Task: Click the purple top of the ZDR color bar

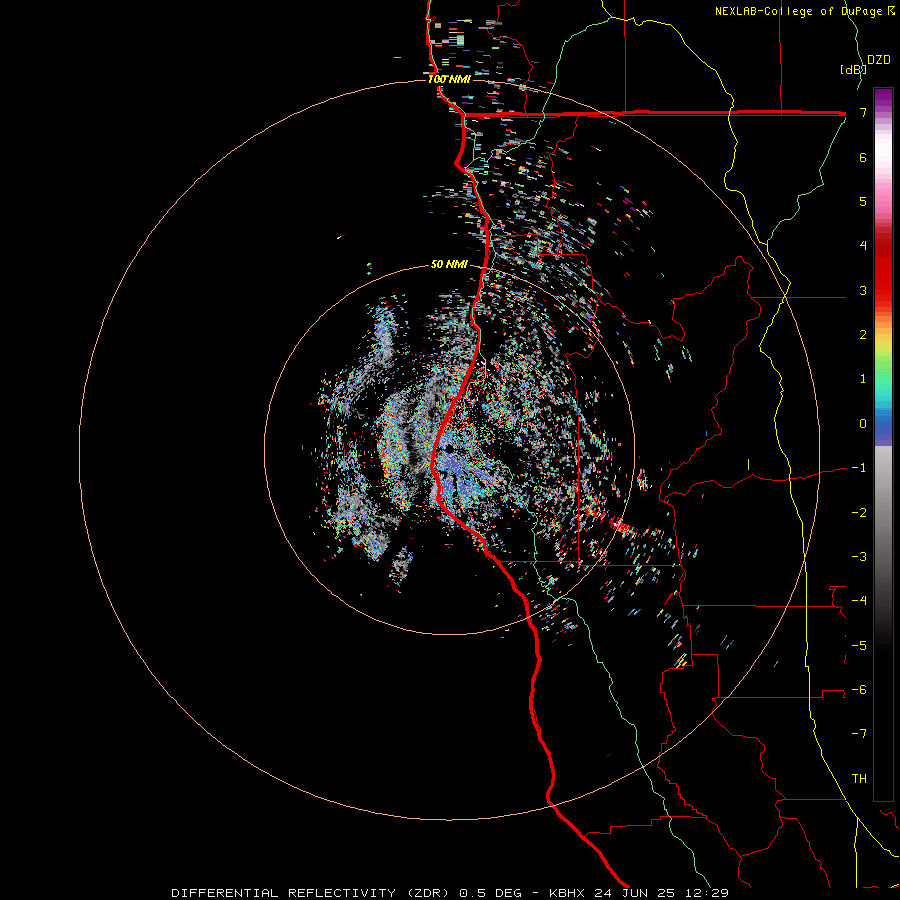Action: tap(883, 98)
